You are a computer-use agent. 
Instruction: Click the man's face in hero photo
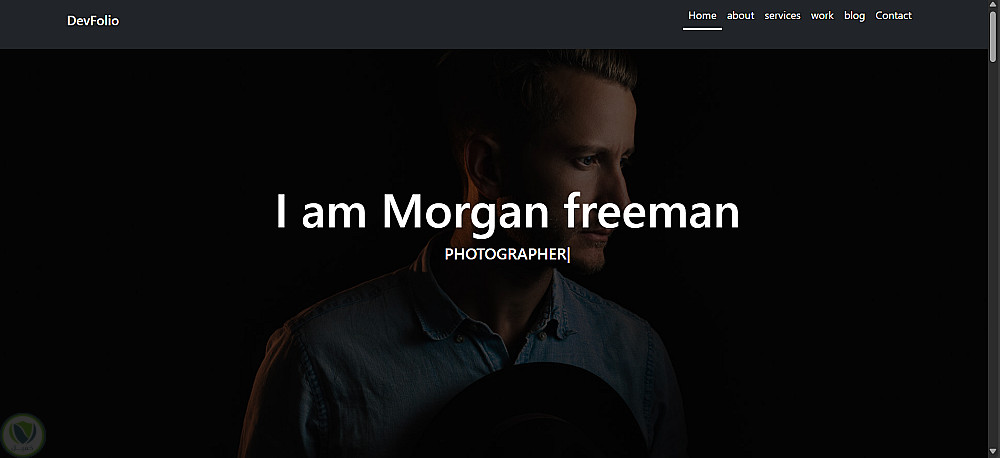pos(584,172)
